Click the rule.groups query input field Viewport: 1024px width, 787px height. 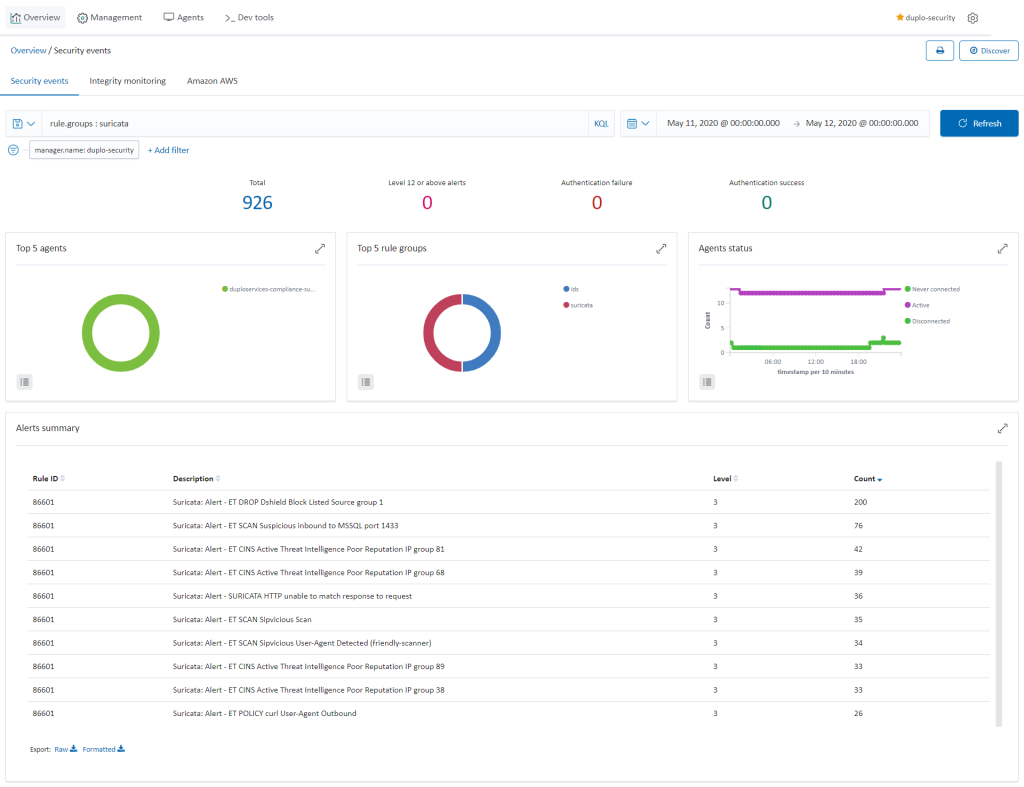tap(315, 123)
